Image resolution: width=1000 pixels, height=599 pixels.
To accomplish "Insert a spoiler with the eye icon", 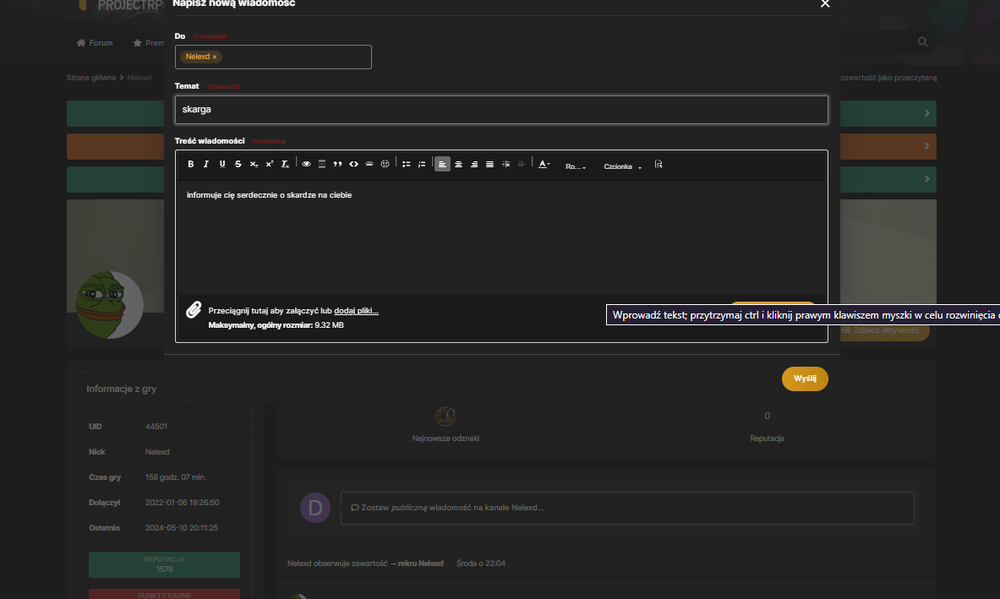I will [306, 165].
